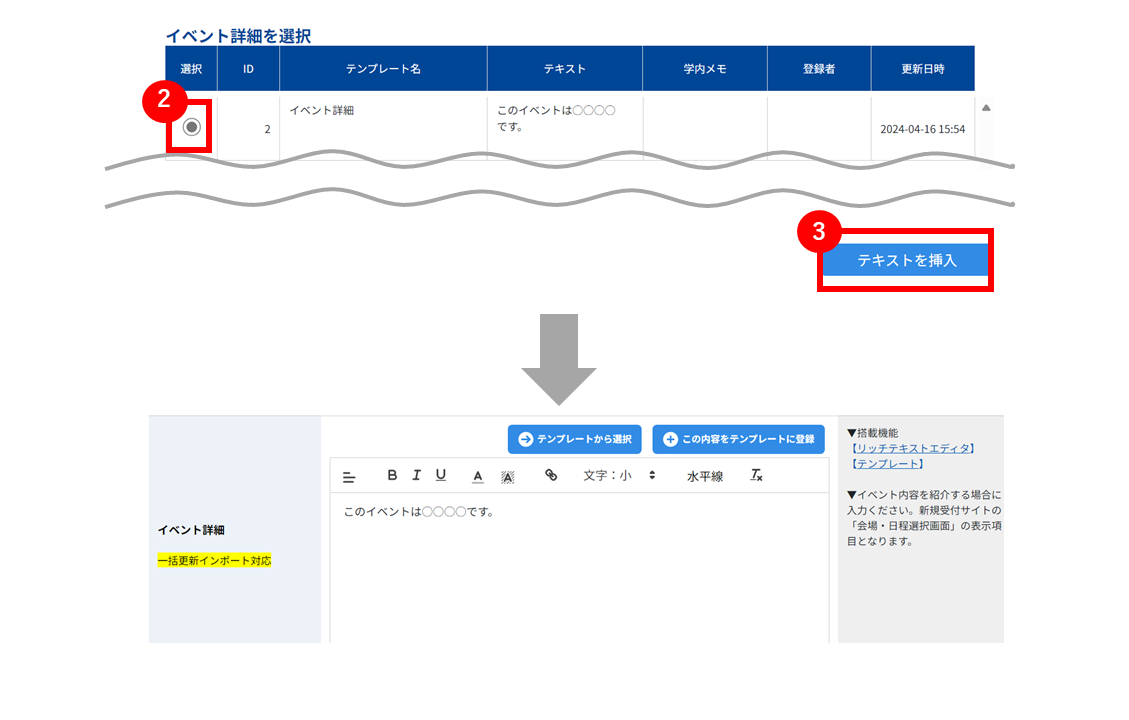Toggle bold formatting in the editor
The image size is (1129, 720).
click(x=392, y=475)
